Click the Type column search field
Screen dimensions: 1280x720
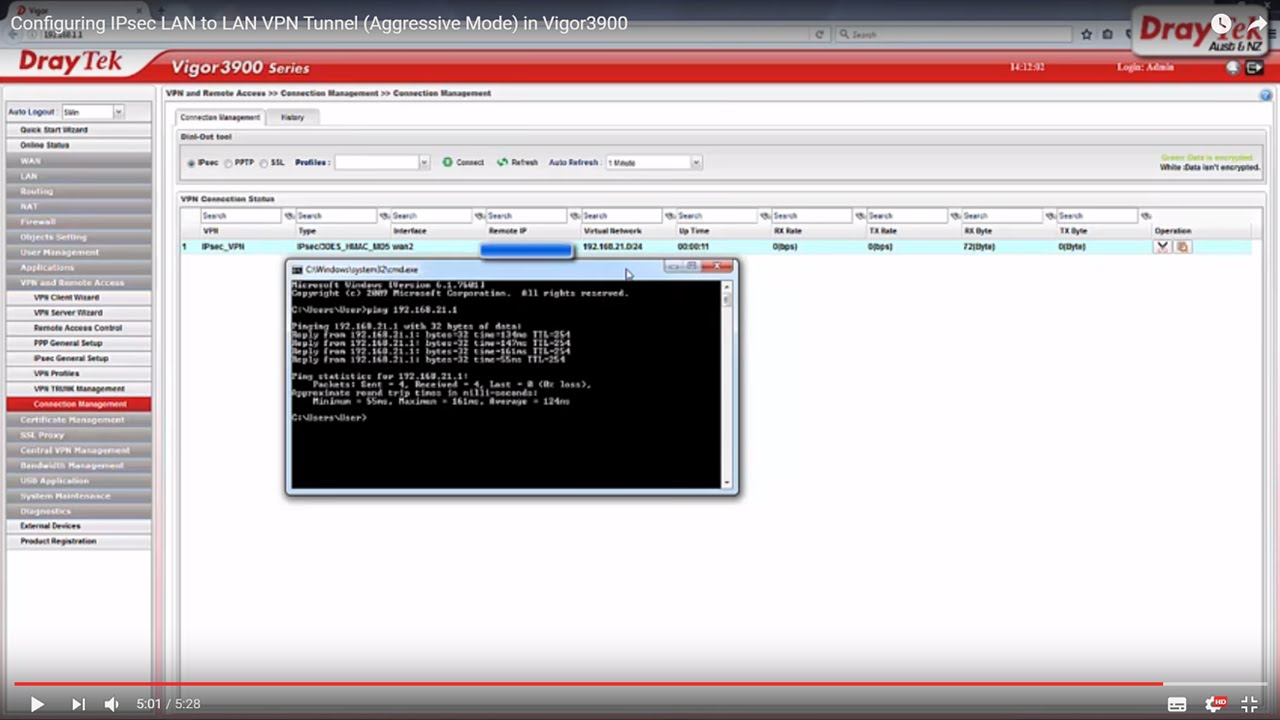click(x=336, y=216)
